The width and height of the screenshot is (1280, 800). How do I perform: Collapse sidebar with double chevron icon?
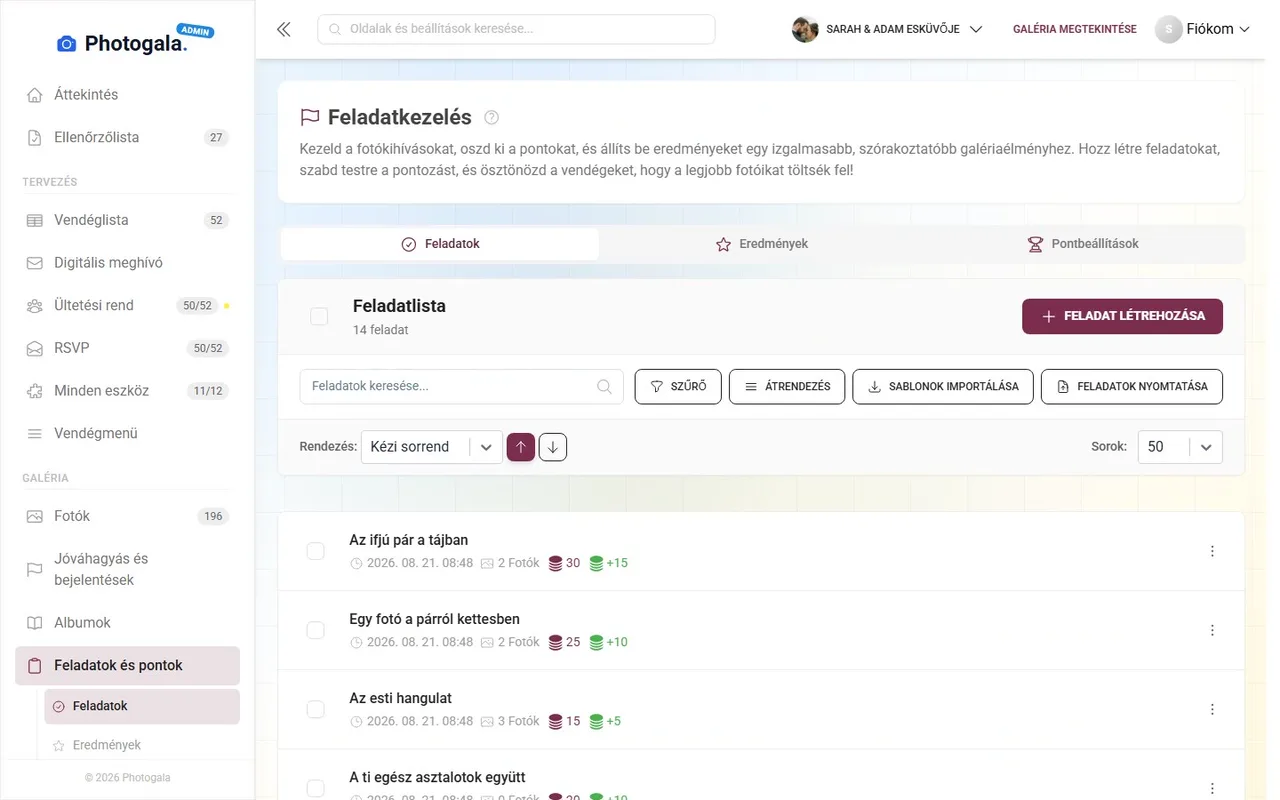[x=284, y=29]
